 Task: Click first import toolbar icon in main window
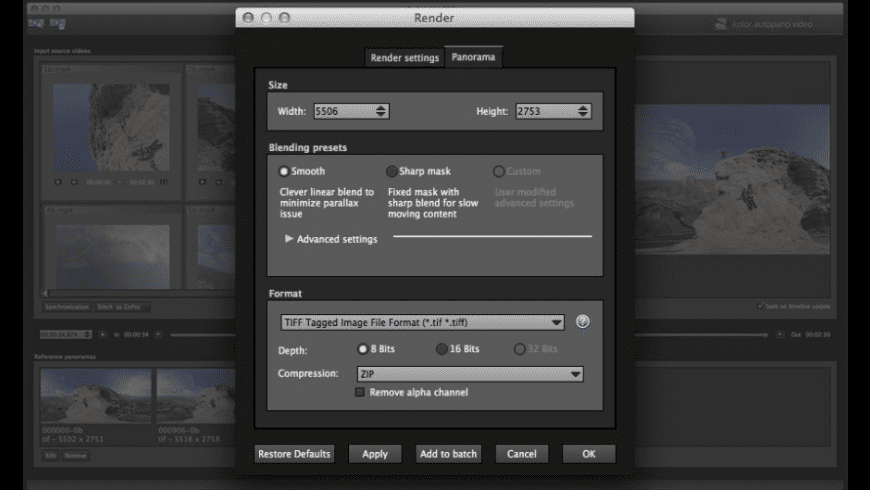[36, 23]
